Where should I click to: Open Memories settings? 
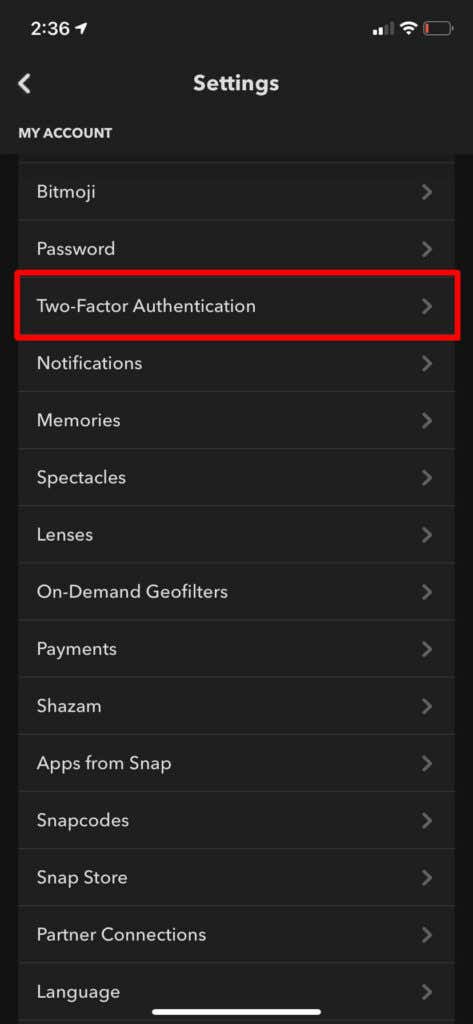(x=236, y=420)
